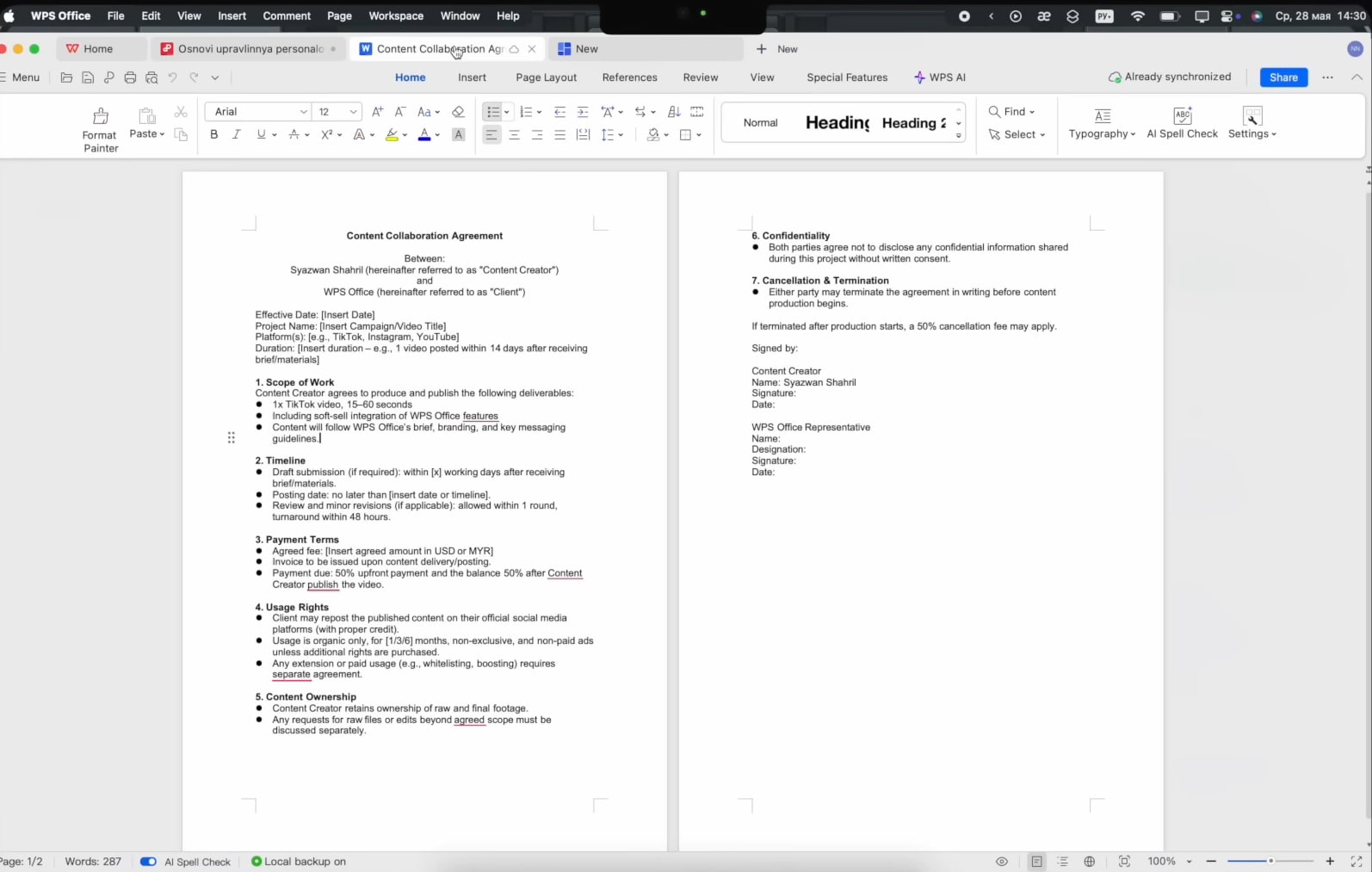Apply the Normal style
Viewport: 1372px width, 872px height.
[x=761, y=122]
